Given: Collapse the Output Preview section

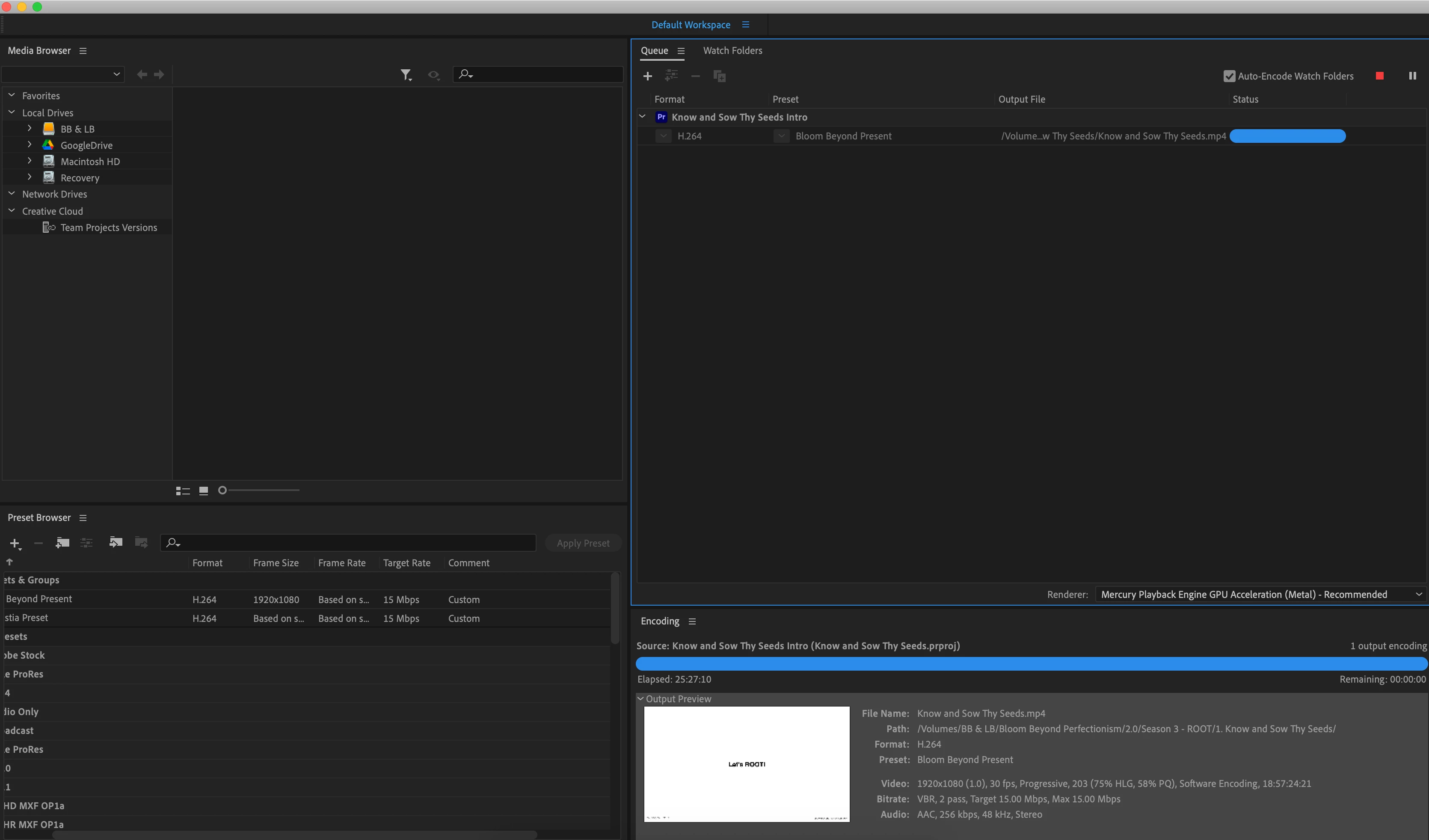Looking at the screenshot, I should 641,699.
